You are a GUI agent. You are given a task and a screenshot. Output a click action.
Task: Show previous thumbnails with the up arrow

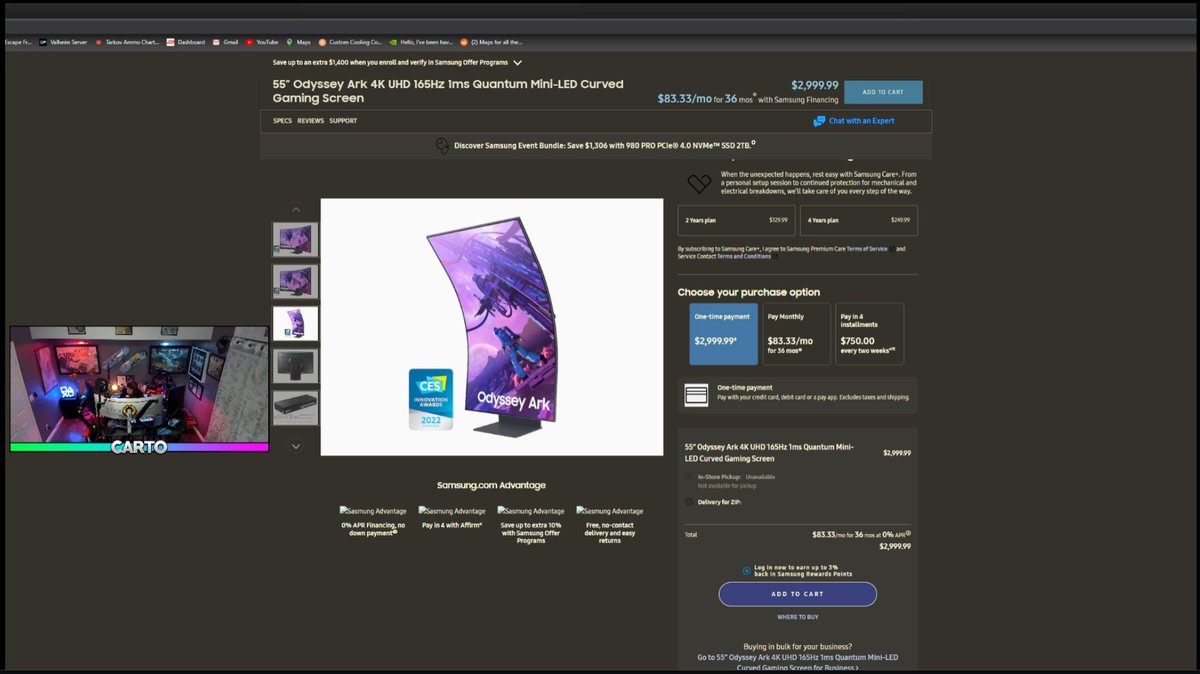click(295, 209)
